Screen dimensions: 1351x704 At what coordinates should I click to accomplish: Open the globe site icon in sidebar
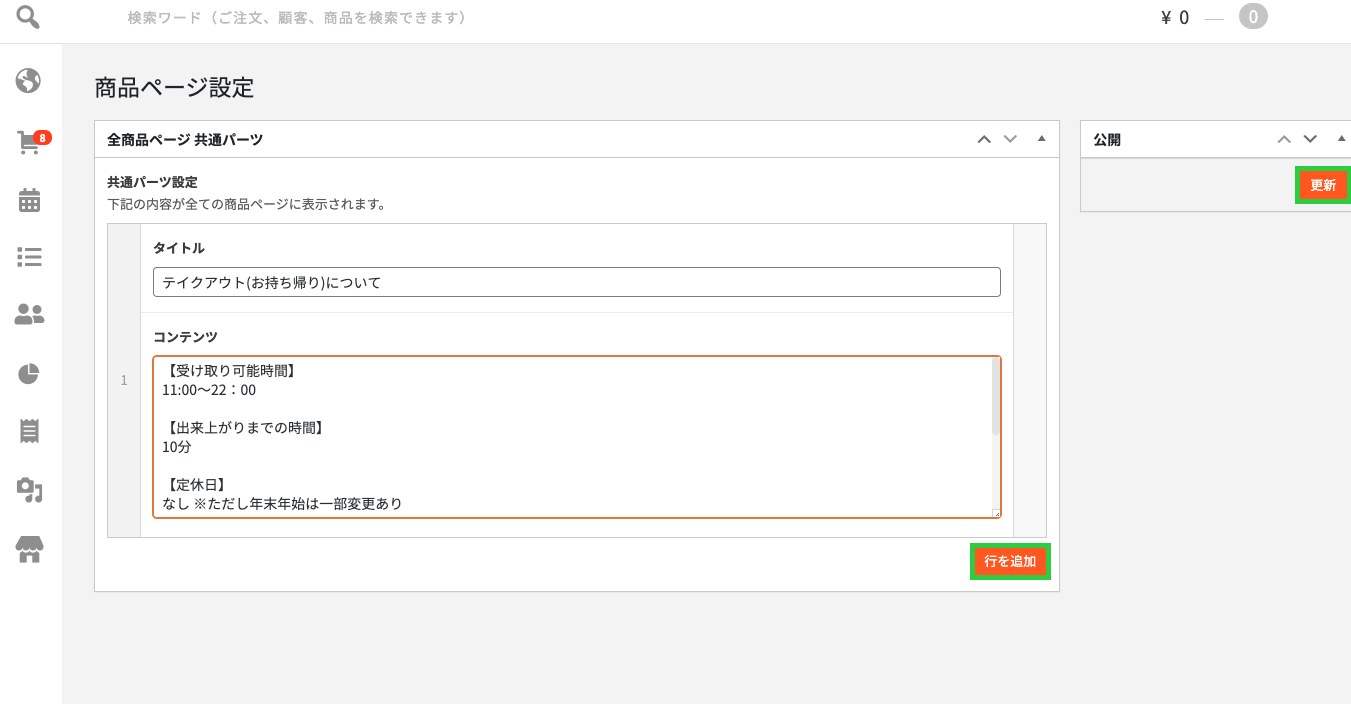pyautogui.click(x=29, y=80)
